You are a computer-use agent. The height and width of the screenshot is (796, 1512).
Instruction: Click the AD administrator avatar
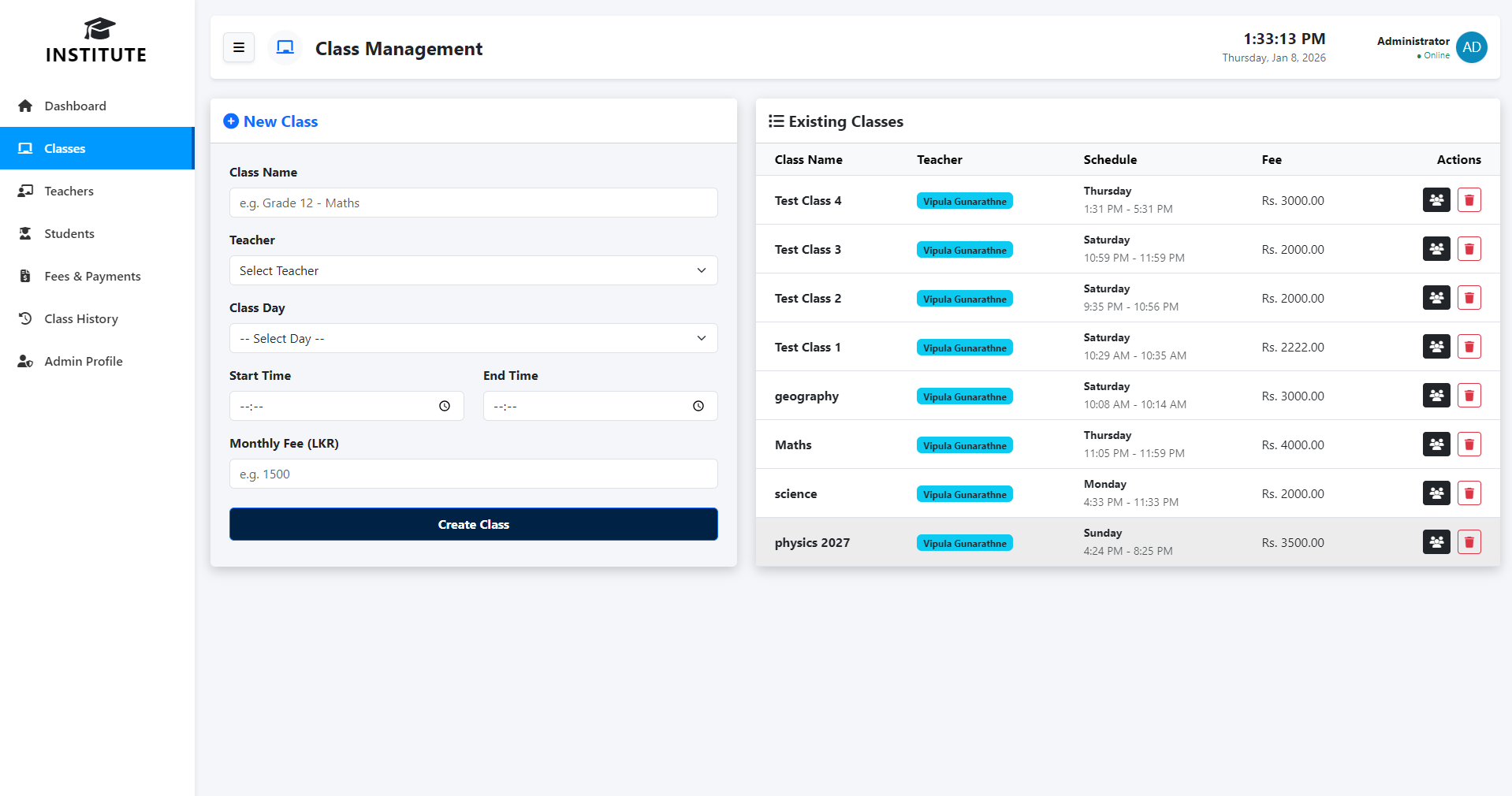pyautogui.click(x=1471, y=47)
